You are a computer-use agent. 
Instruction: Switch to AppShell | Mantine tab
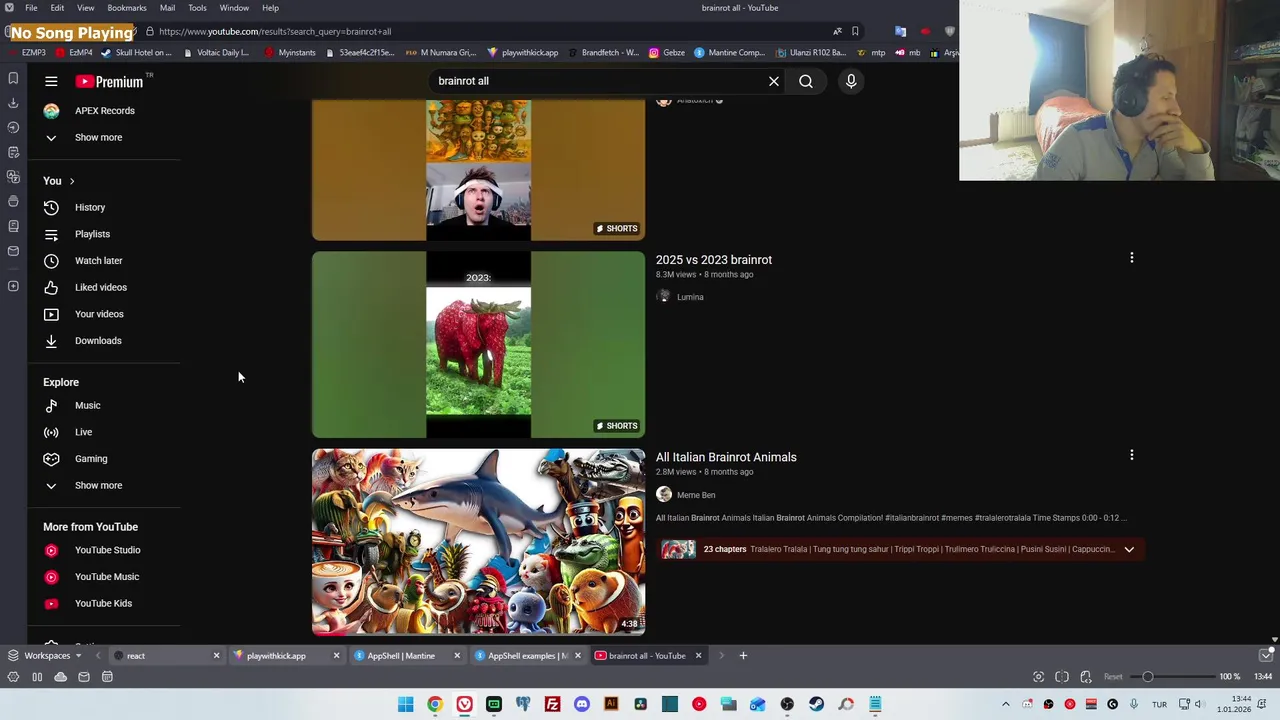[406, 656]
